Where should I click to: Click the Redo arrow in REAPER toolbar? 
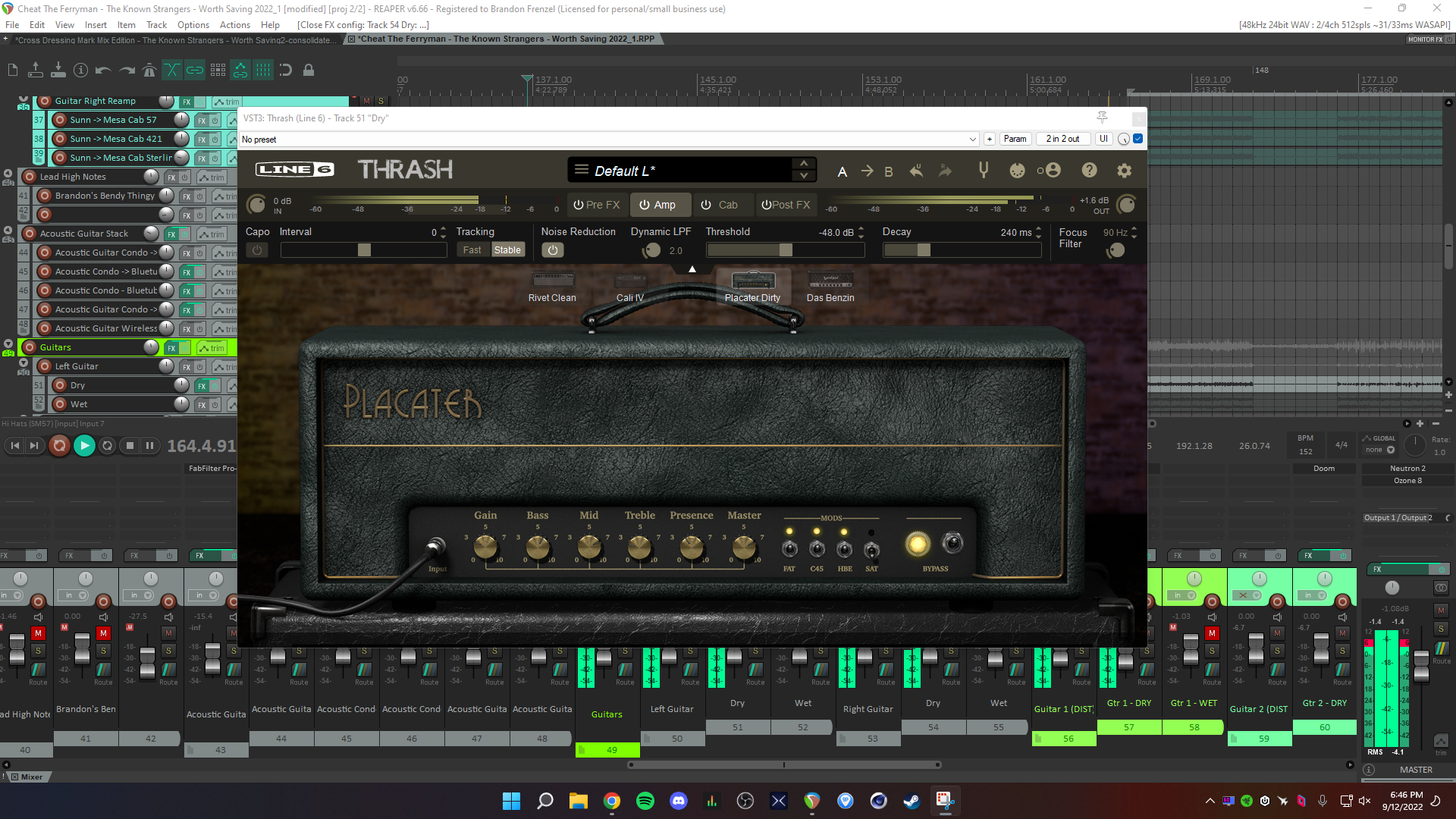(x=127, y=70)
